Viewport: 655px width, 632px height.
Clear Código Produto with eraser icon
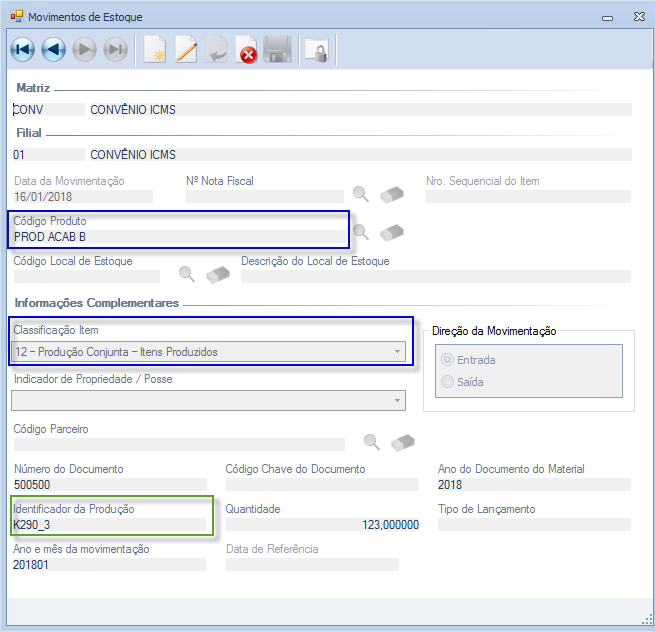pyautogui.click(x=391, y=232)
